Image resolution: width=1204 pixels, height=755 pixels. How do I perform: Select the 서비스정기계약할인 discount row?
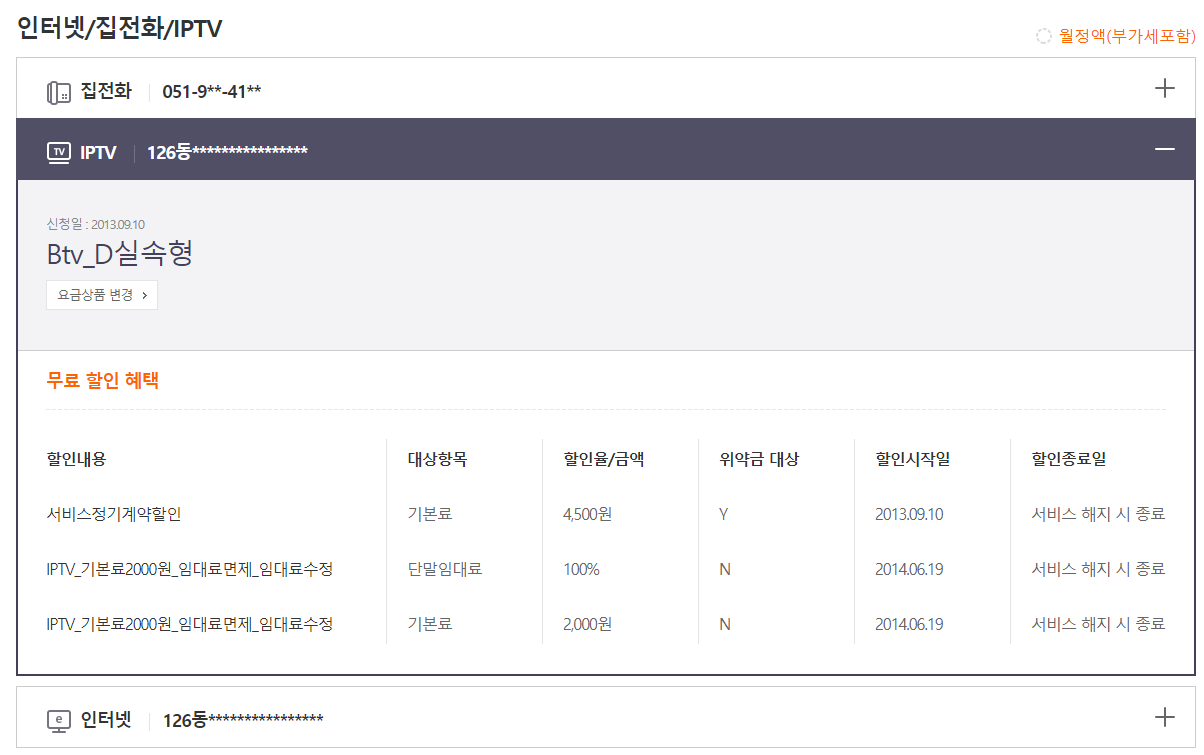point(114,514)
